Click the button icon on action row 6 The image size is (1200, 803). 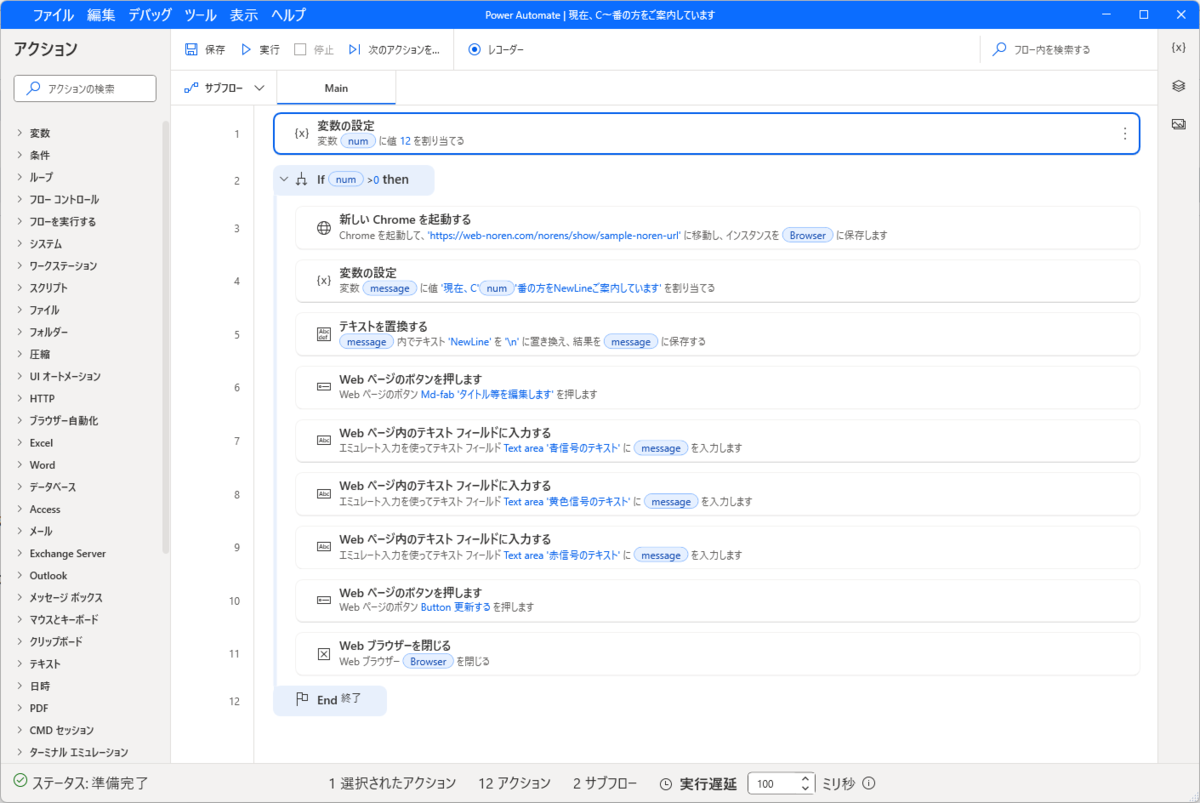323,386
